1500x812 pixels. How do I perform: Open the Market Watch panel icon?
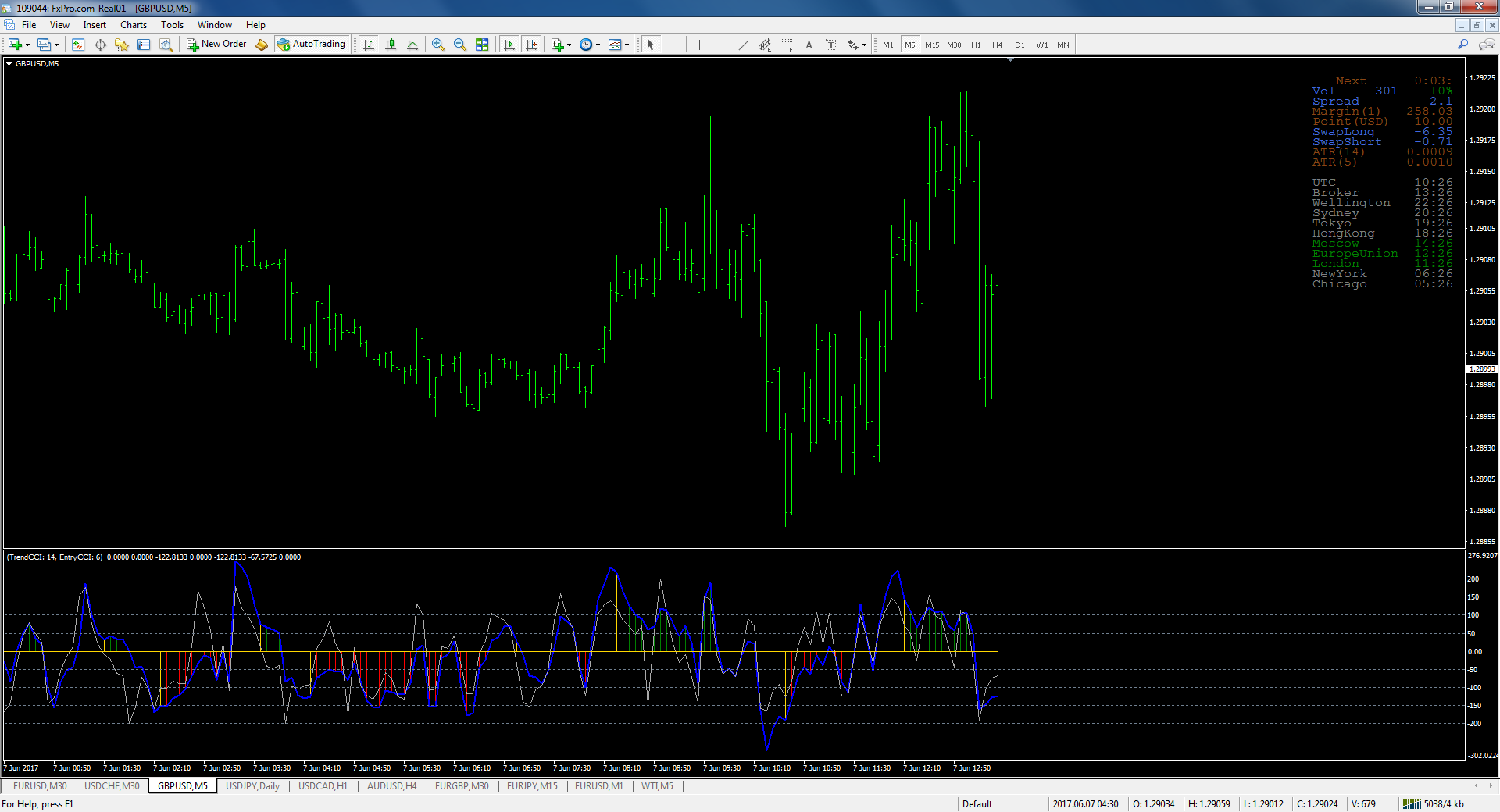[78, 45]
